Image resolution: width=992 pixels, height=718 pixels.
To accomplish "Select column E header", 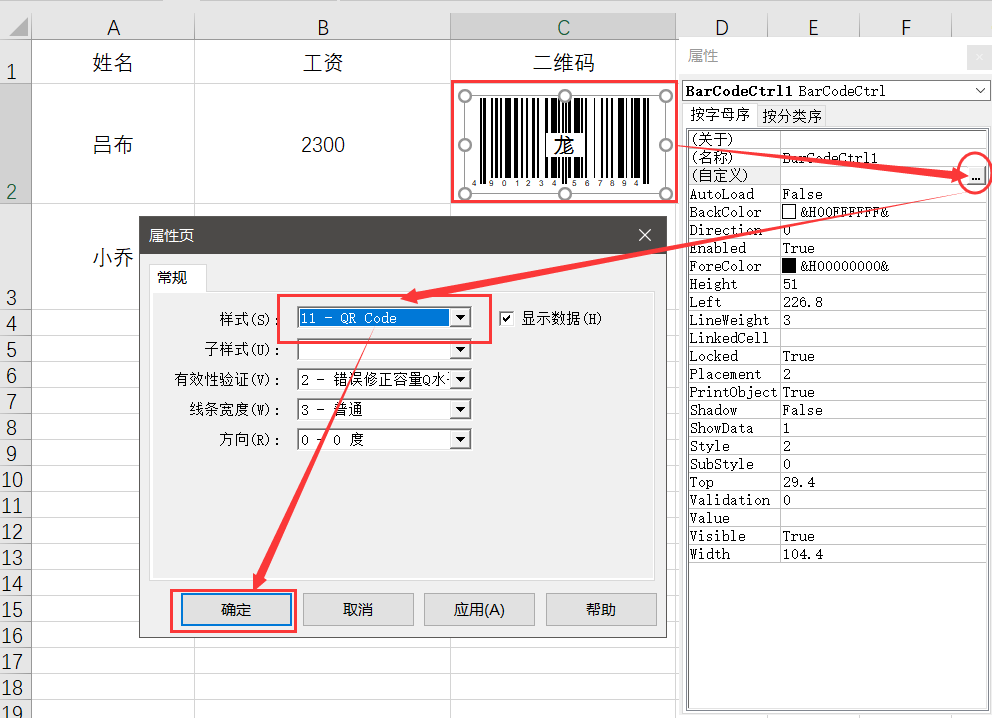I will click(x=814, y=27).
